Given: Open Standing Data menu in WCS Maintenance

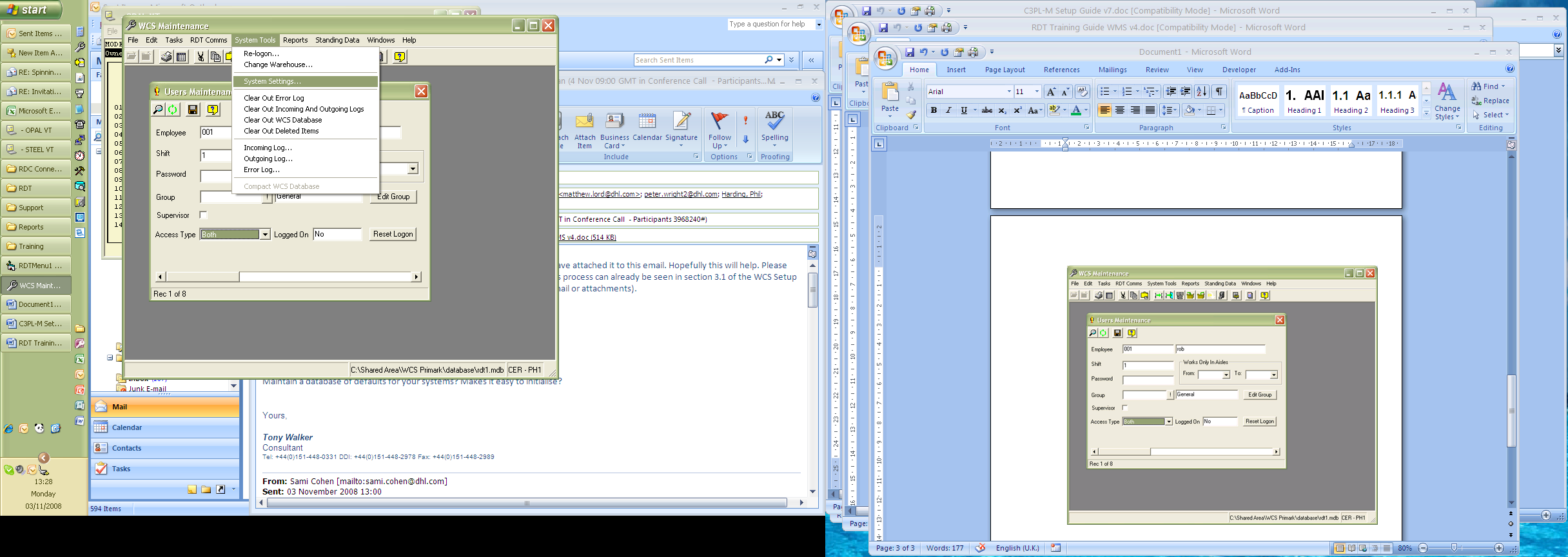Looking at the screenshot, I should coord(337,40).
